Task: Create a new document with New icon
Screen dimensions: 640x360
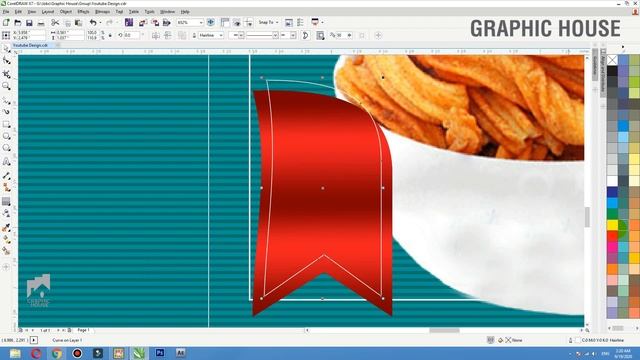Action: (x=6, y=23)
